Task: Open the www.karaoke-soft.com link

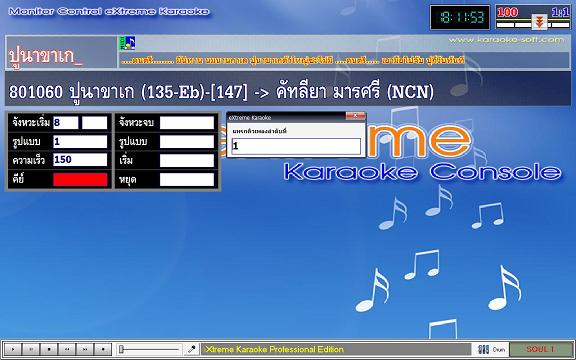Action: (x=506, y=39)
